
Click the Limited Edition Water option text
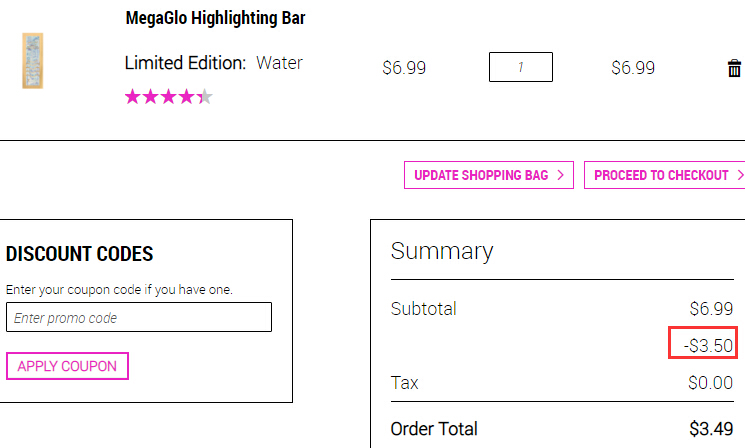213,63
